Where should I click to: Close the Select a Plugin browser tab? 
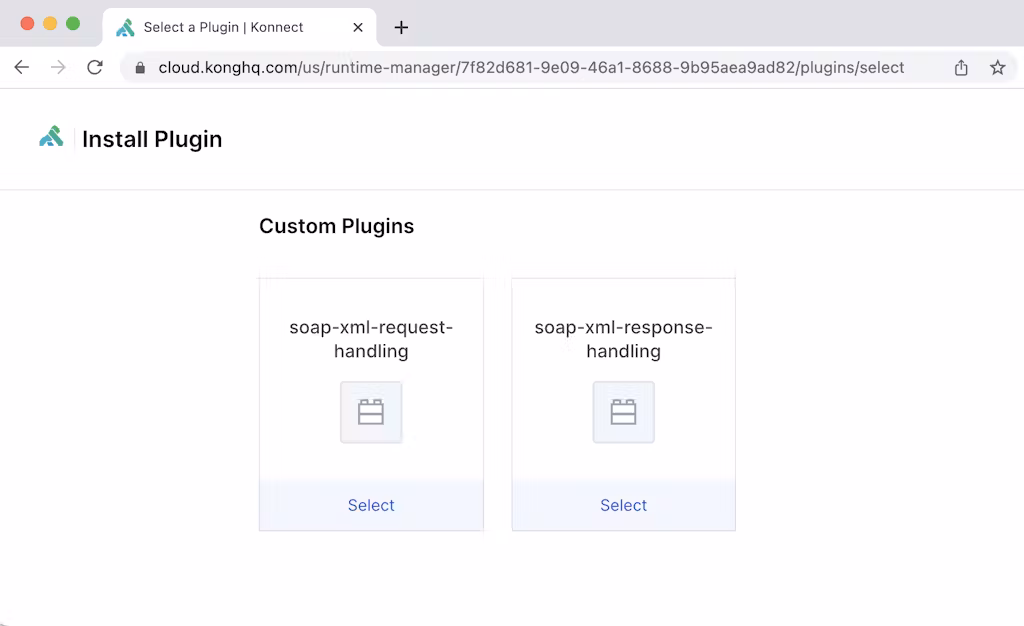click(x=358, y=27)
